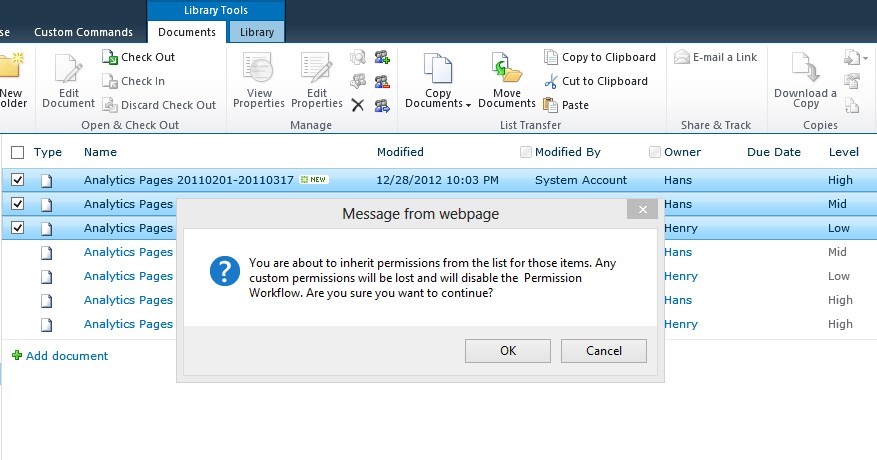Click the Edit Document icon
This screenshot has height=460, width=877.
point(68,69)
